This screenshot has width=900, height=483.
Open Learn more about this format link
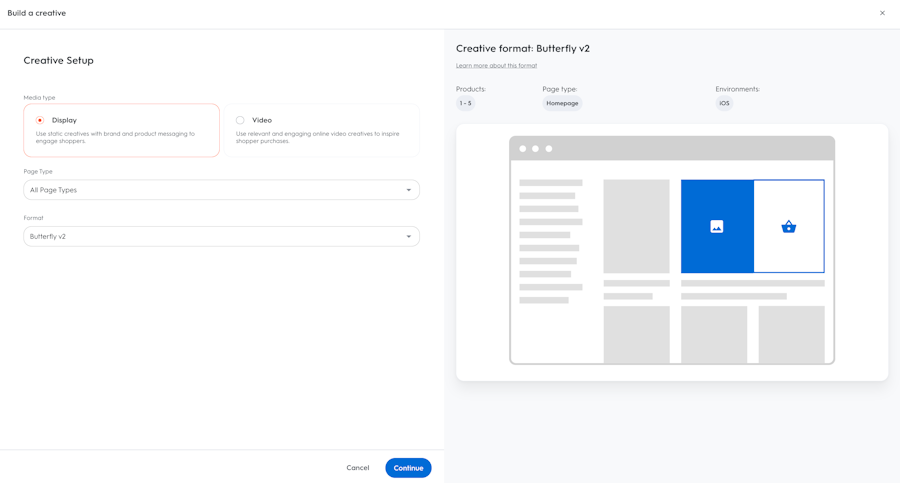click(496, 65)
